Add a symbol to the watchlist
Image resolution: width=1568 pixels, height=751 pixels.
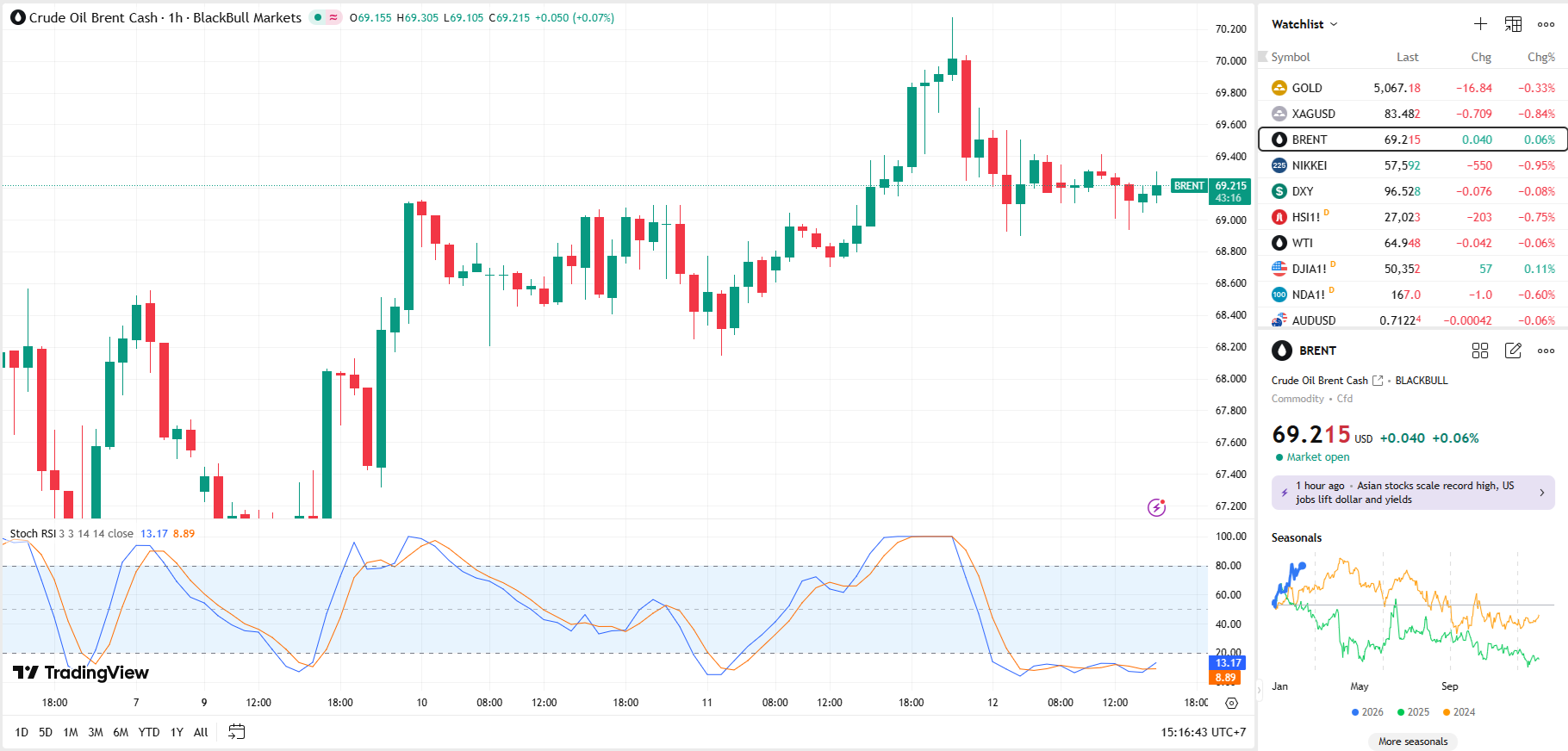point(1480,24)
